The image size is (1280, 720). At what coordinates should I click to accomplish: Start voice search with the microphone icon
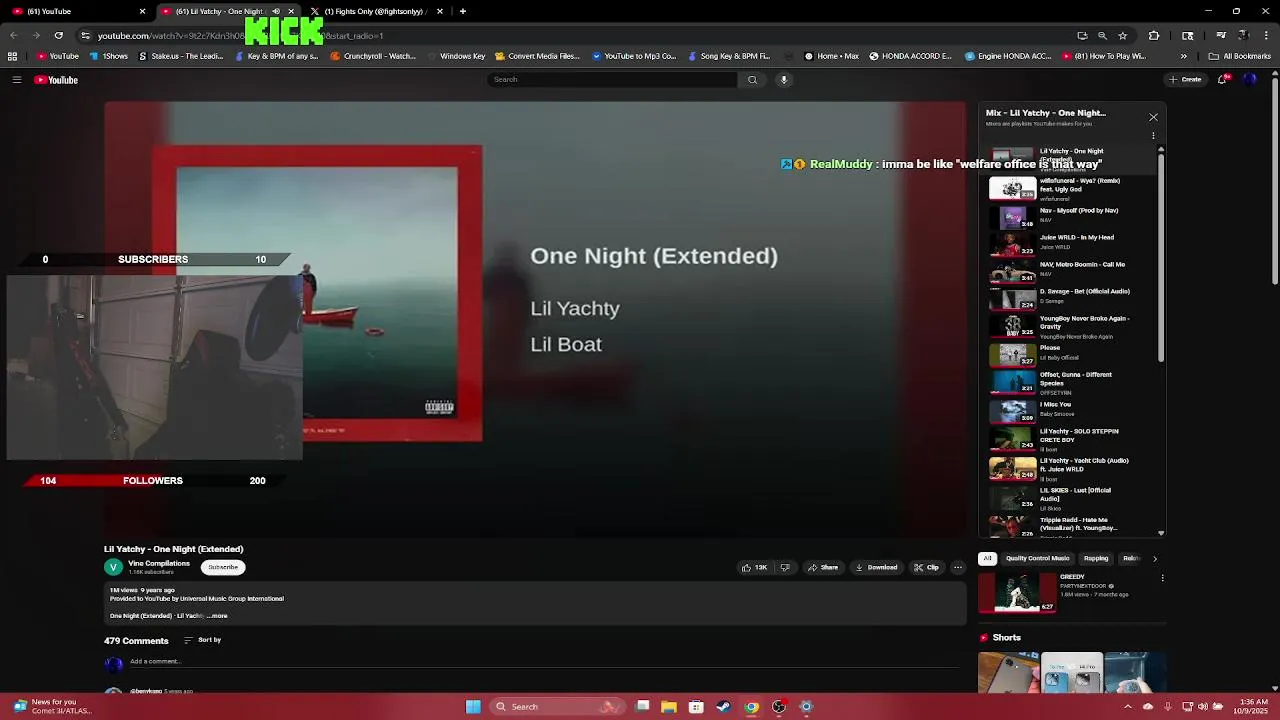click(784, 79)
